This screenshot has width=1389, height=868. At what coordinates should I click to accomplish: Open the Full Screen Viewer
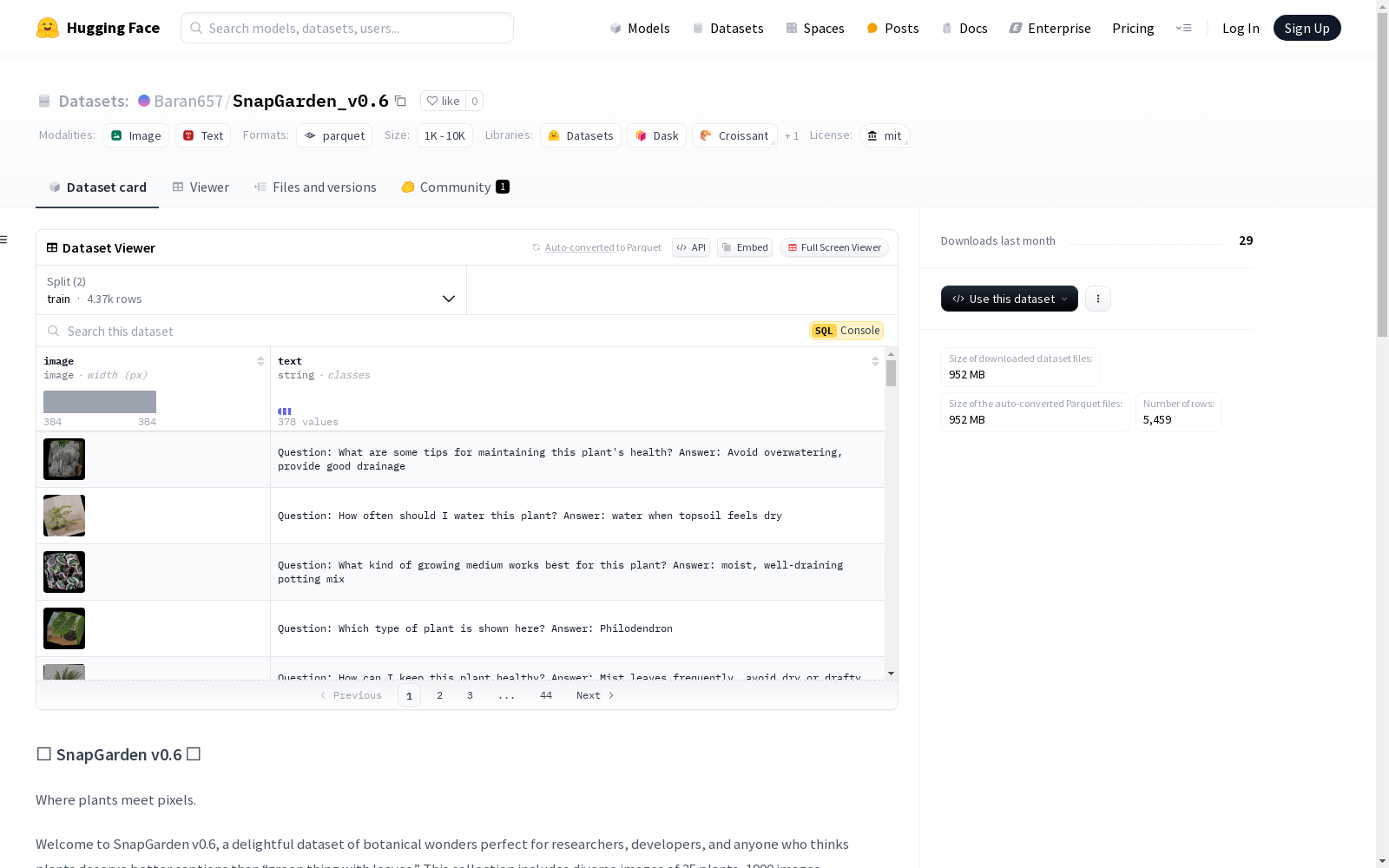tap(833, 247)
